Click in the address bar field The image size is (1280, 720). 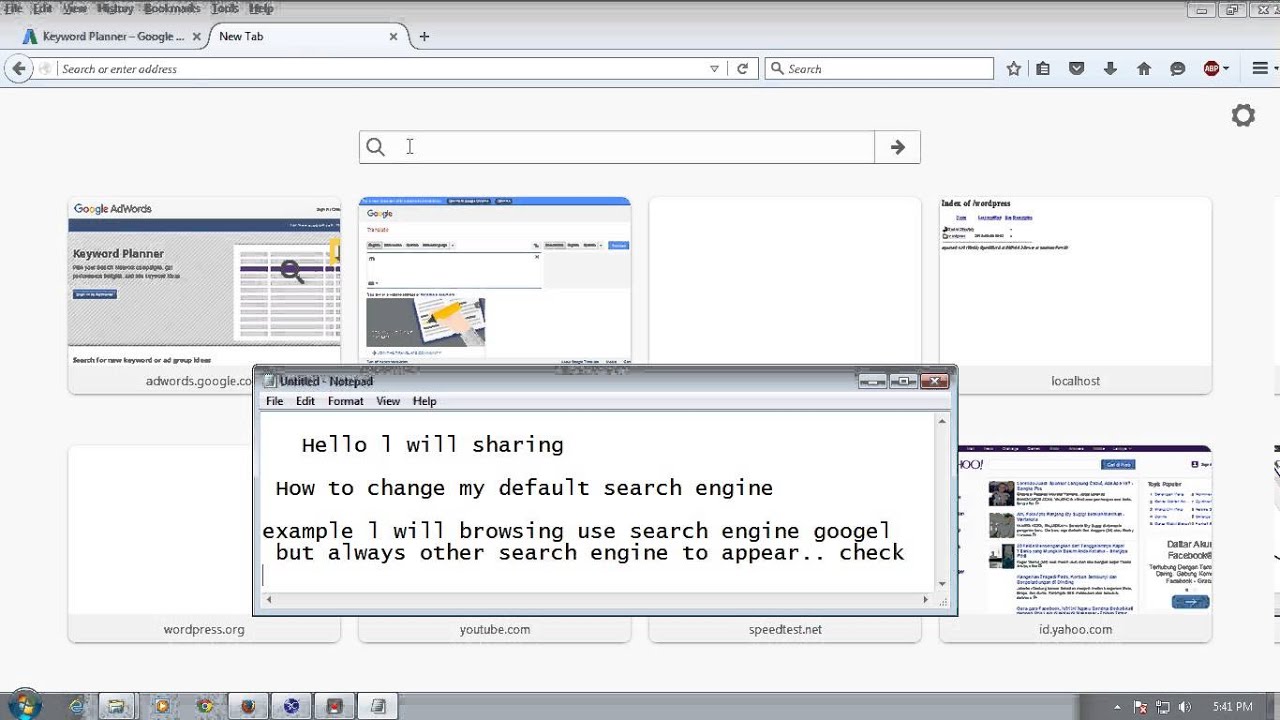click(x=380, y=69)
